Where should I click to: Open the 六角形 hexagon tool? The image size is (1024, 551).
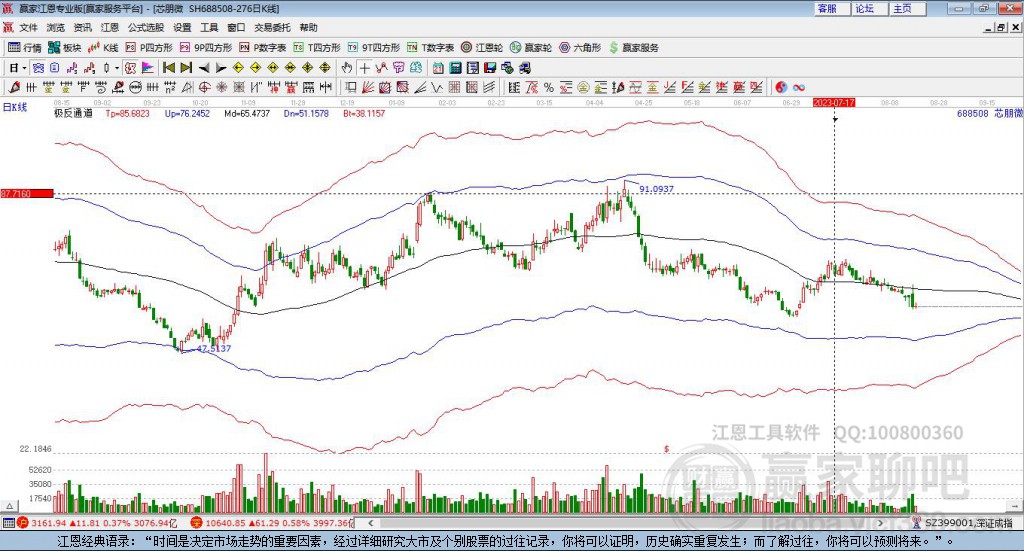click(x=580, y=48)
